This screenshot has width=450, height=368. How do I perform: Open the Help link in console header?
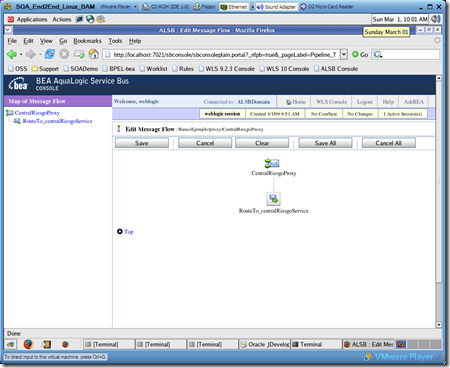coord(388,102)
